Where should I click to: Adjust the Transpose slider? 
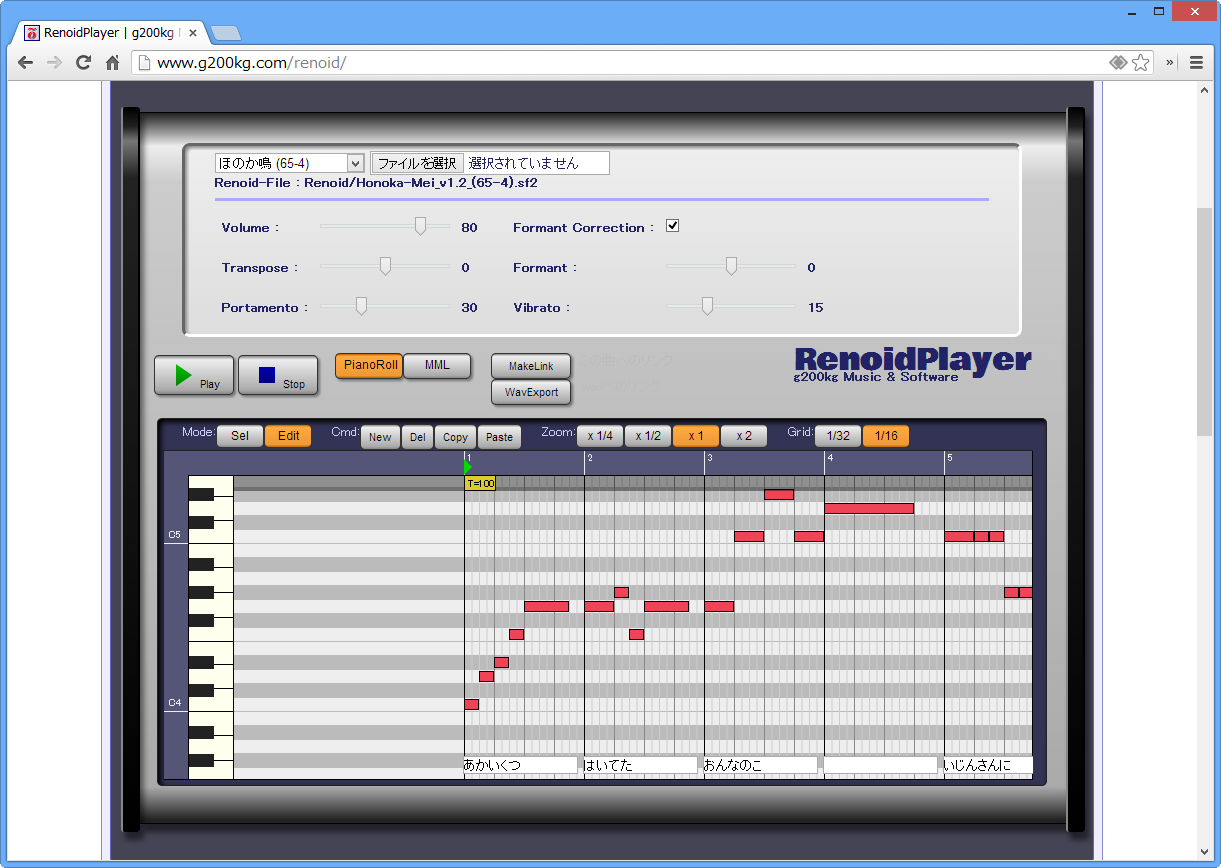385,267
